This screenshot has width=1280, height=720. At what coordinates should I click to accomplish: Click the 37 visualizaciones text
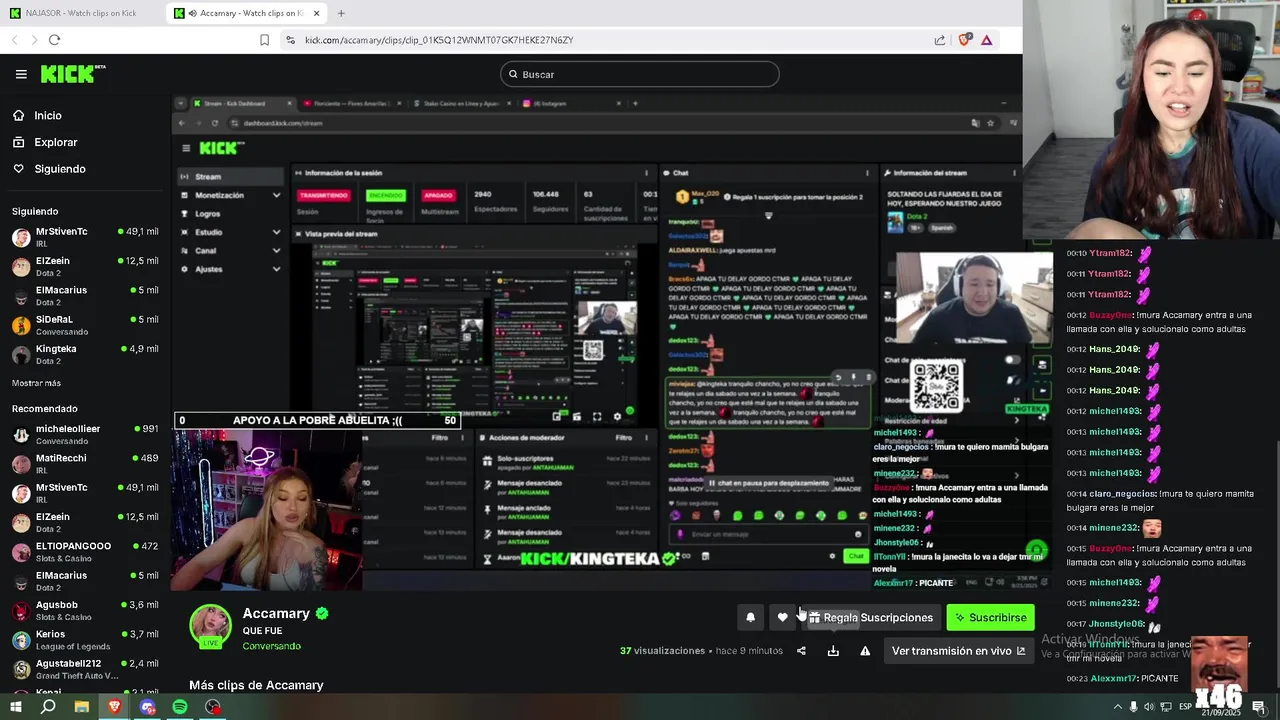[663, 651]
